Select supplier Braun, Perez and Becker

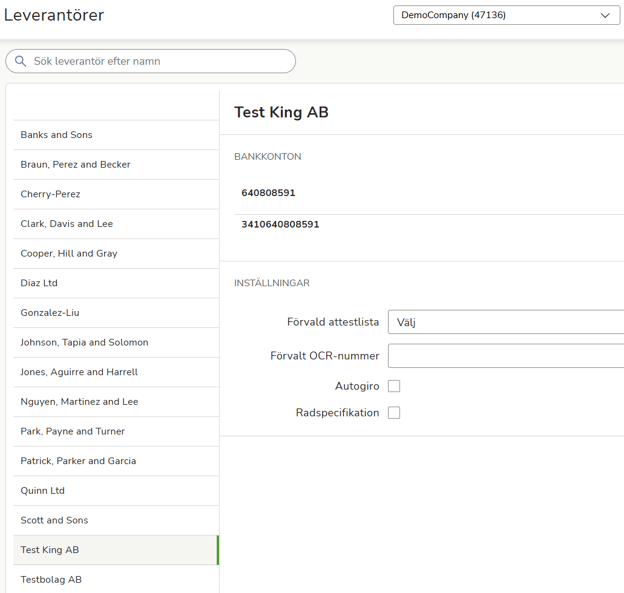coord(75,164)
